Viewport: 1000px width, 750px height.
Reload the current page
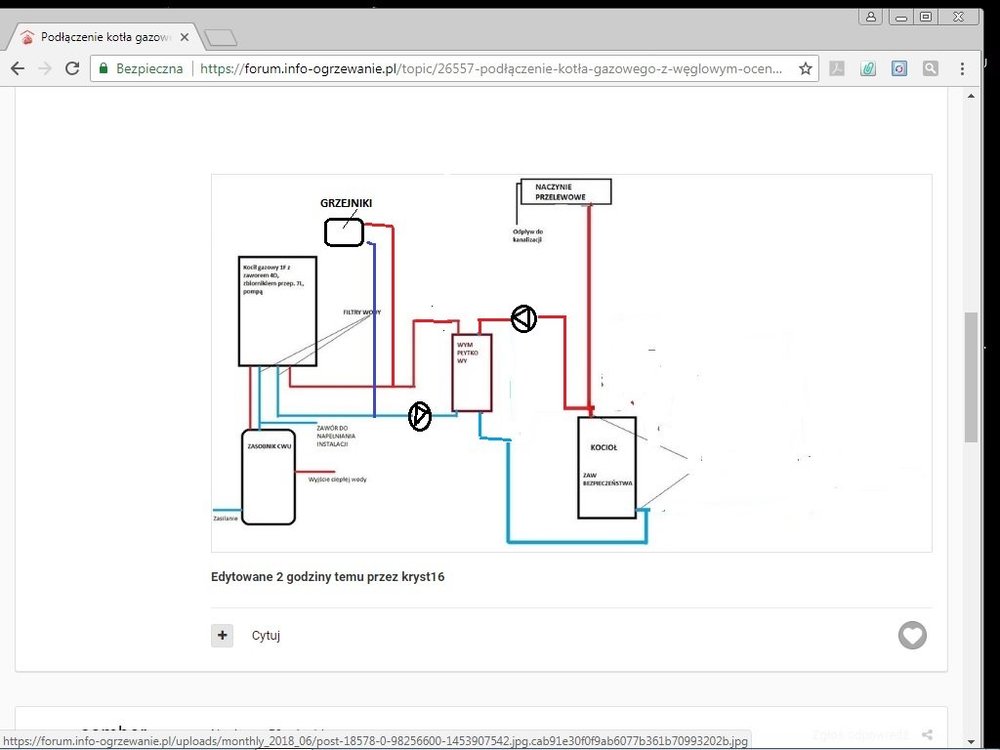(72, 69)
